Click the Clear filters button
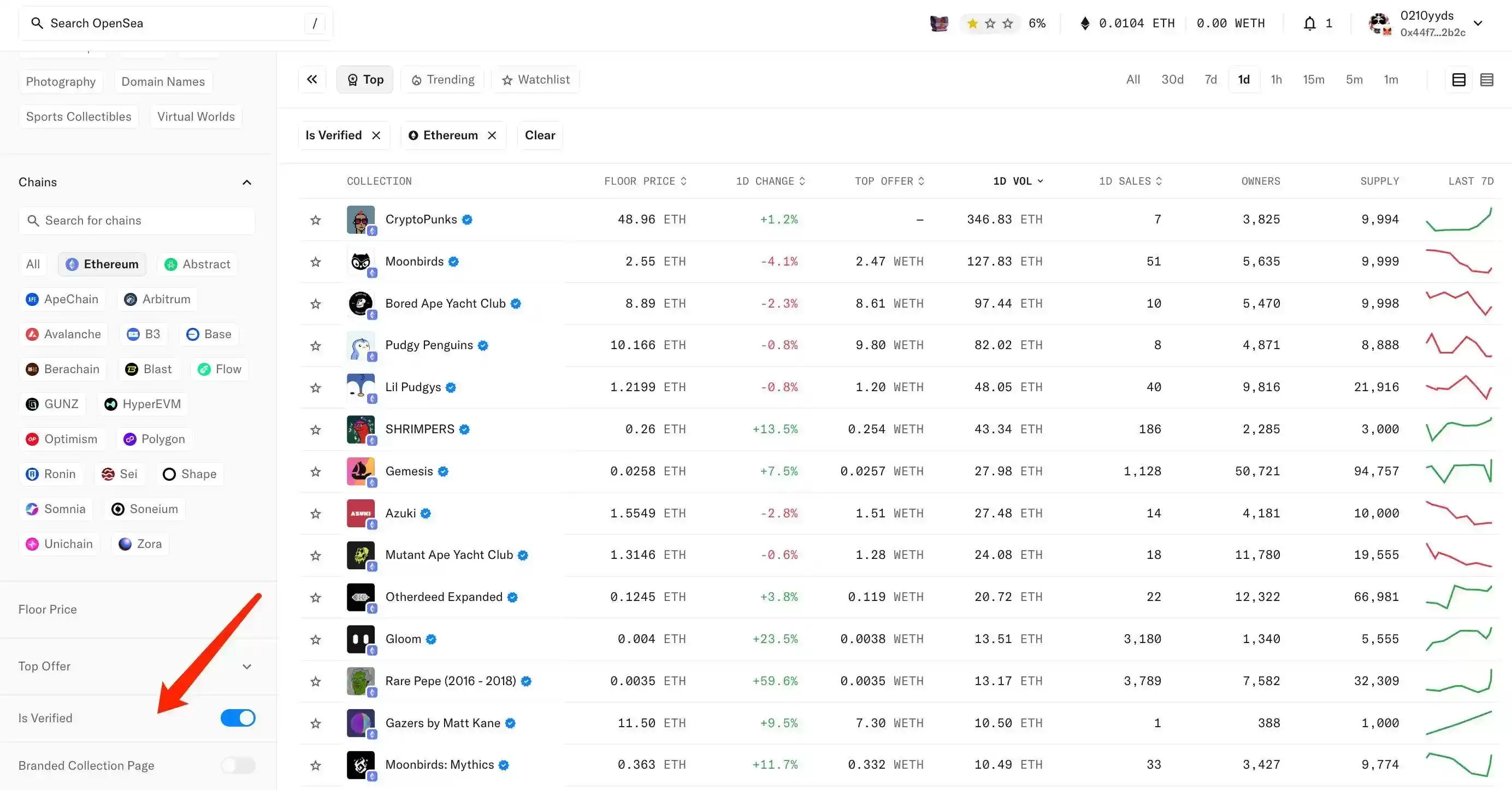 point(539,135)
